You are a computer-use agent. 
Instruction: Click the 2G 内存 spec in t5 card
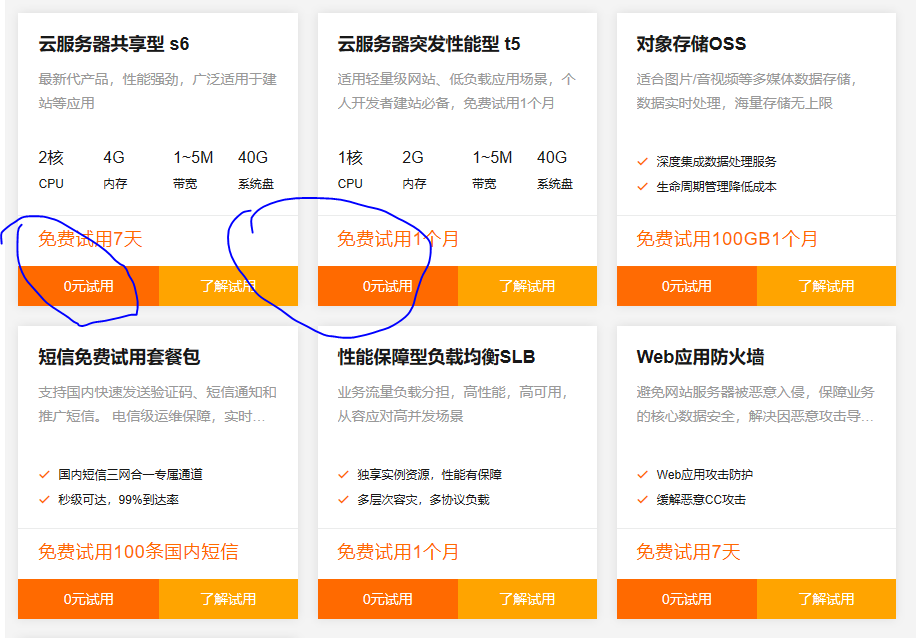click(414, 169)
